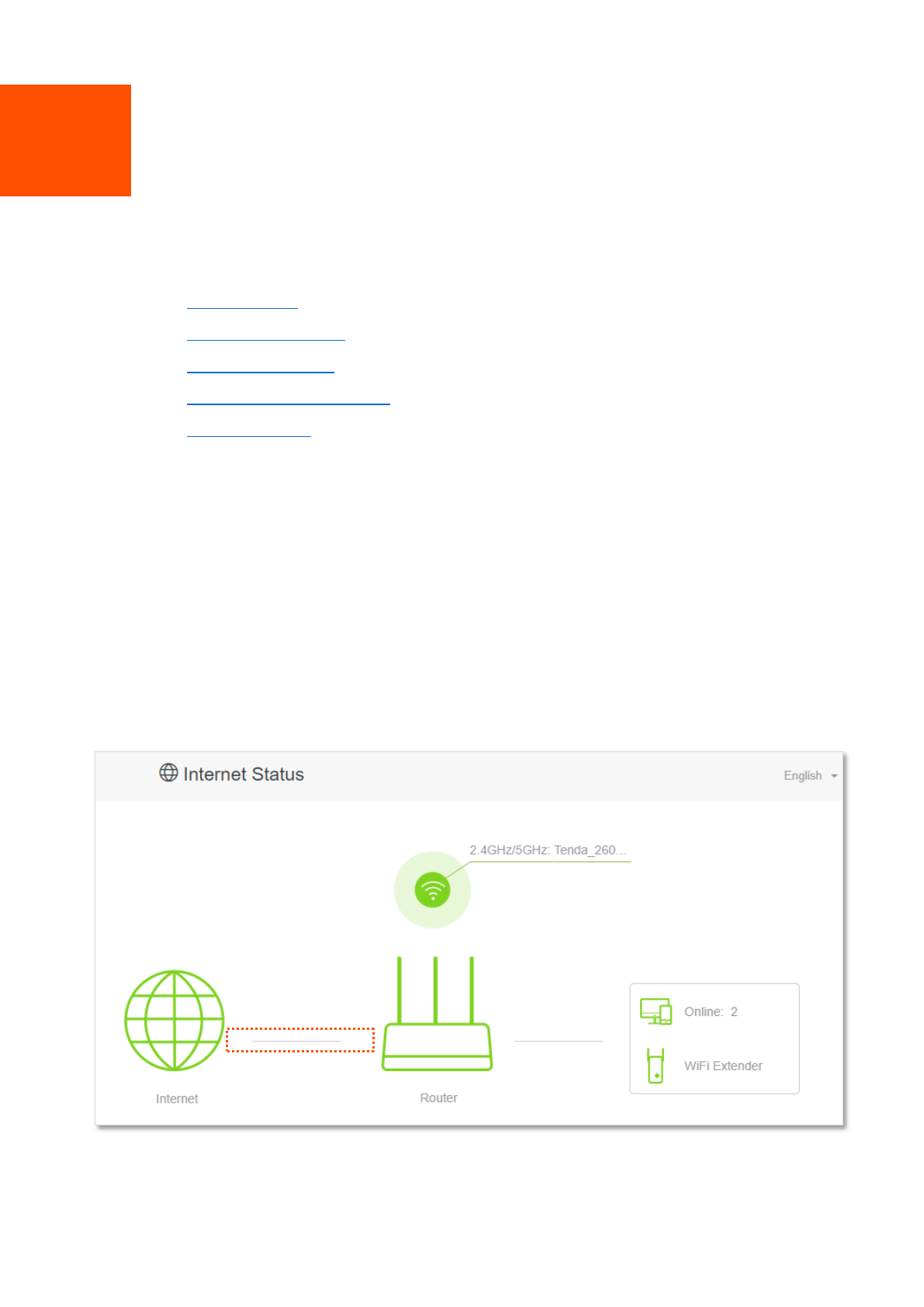The image size is (924, 1307).
Task: Click the green WiFi signal icon
Action: pos(432,889)
